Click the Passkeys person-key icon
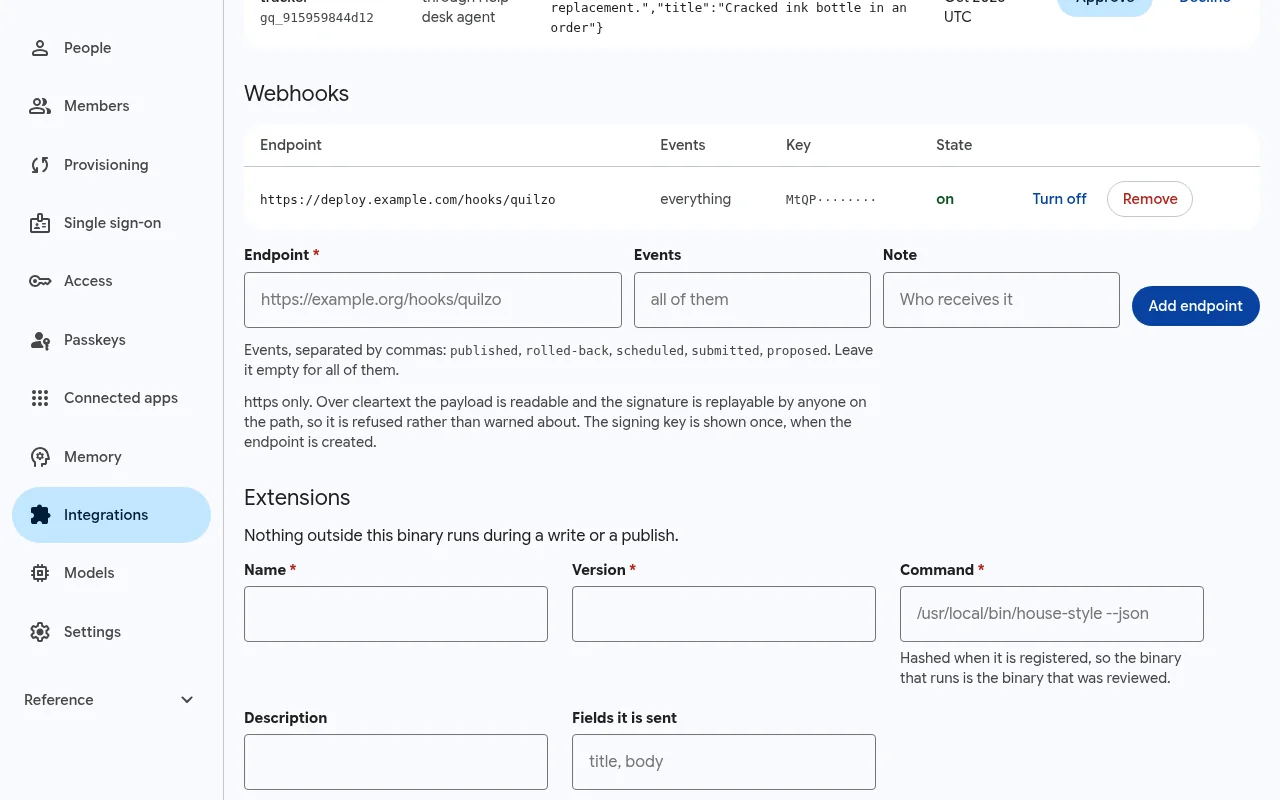This screenshot has height=800, width=1280. click(x=40, y=340)
